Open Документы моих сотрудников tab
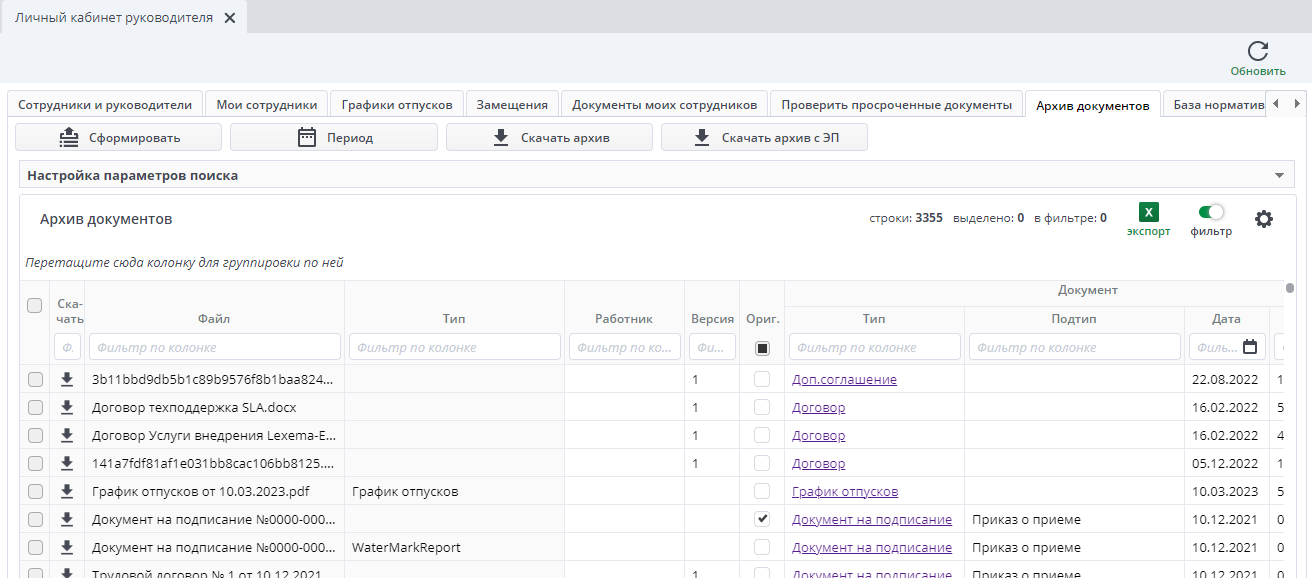 (x=665, y=104)
